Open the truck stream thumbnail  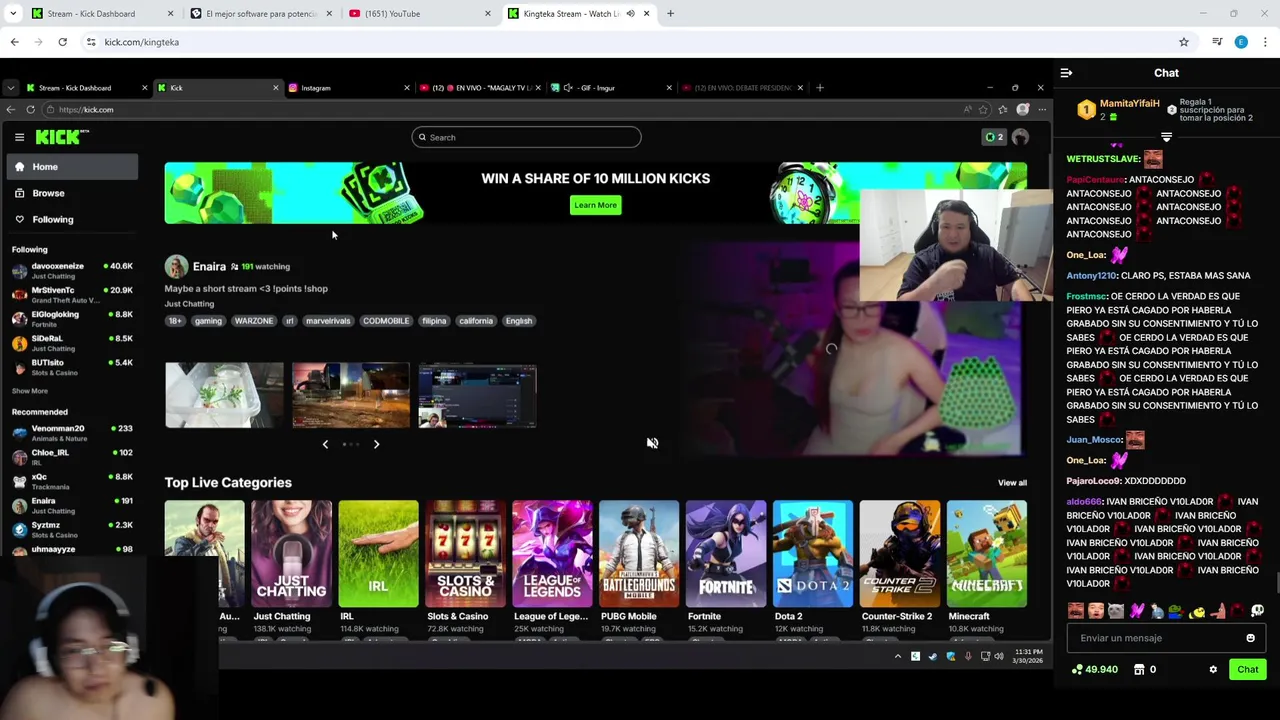click(x=351, y=396)
